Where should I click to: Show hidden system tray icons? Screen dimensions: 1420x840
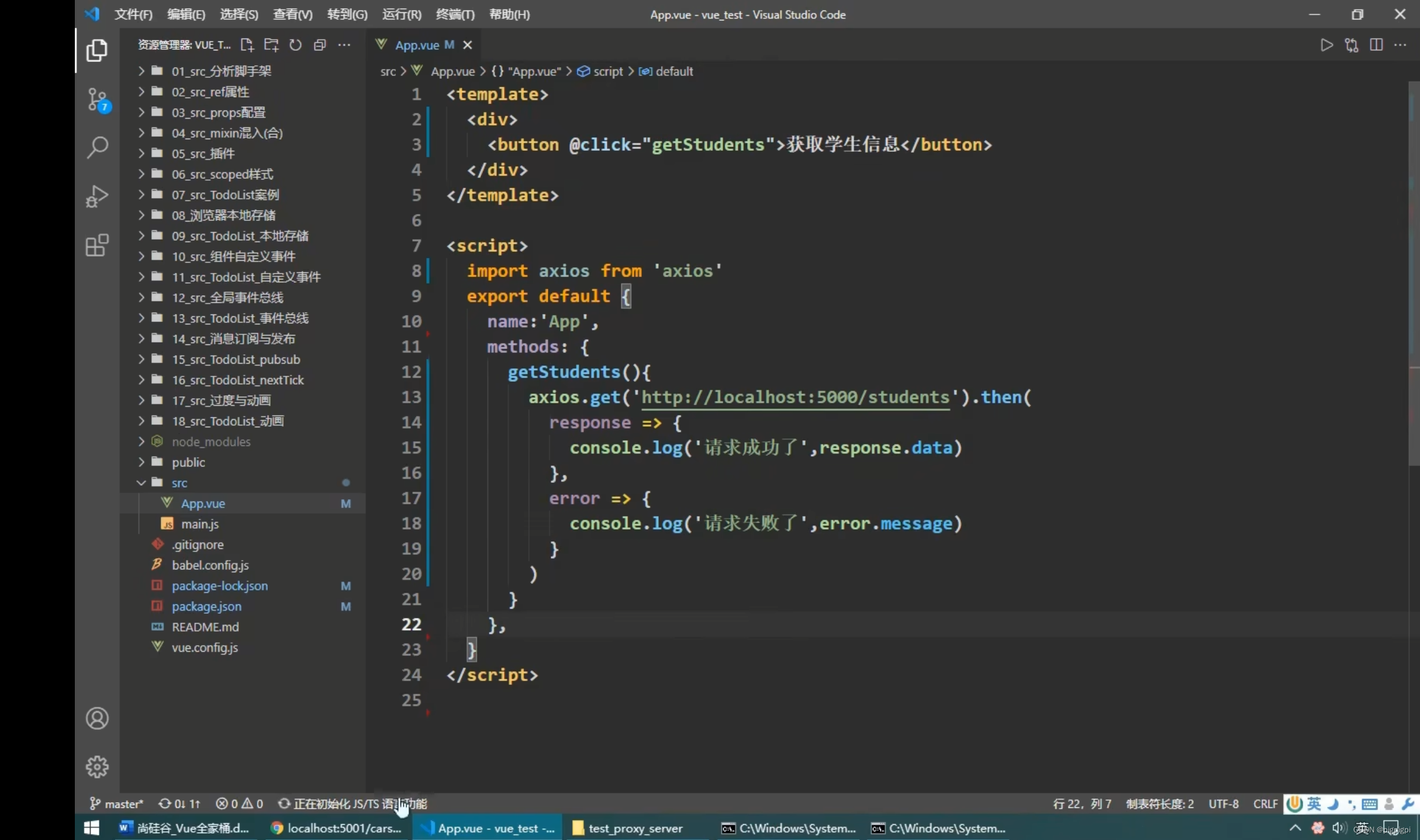1295,828
